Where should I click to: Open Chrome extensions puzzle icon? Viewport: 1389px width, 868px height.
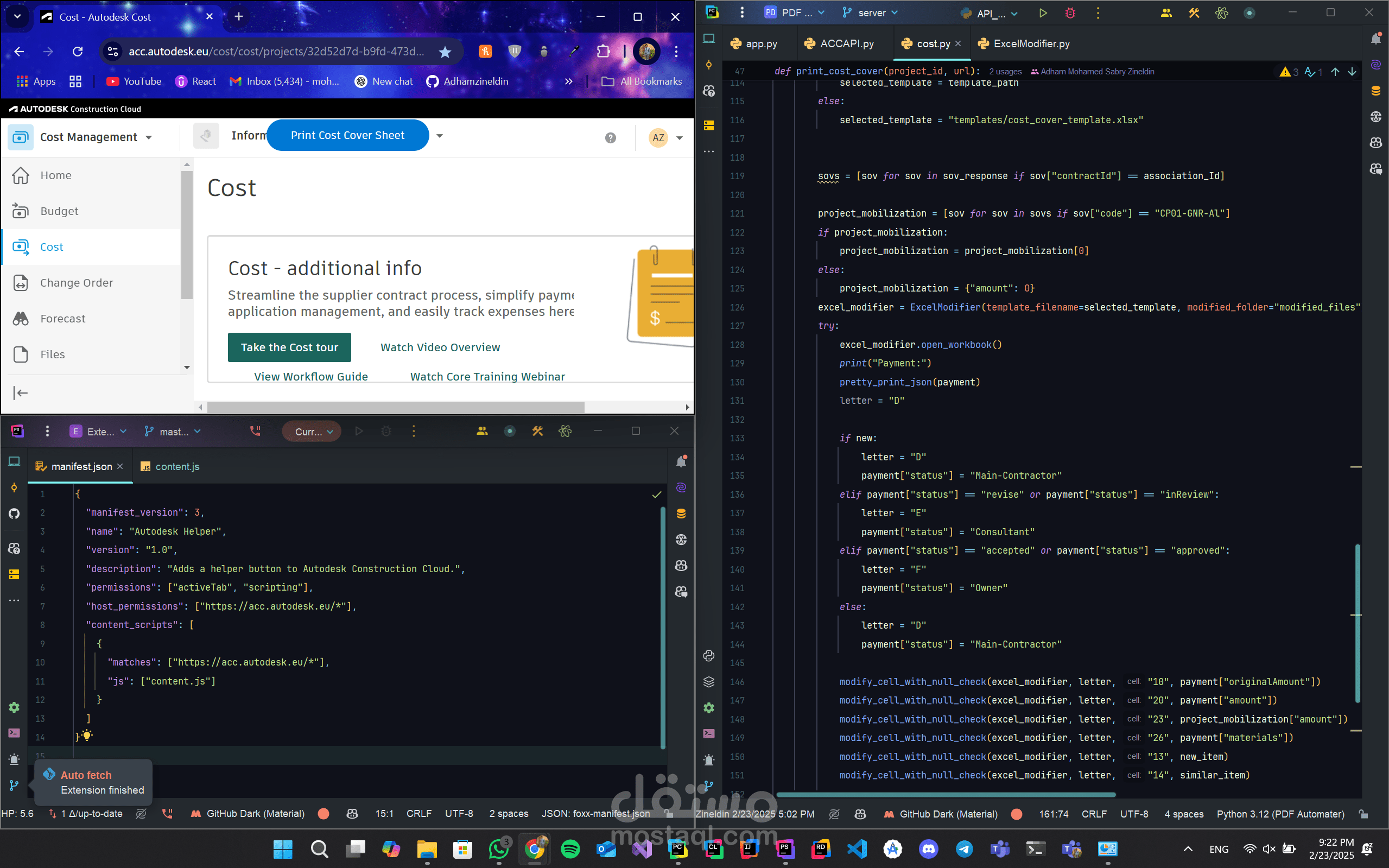pos(602,52)
